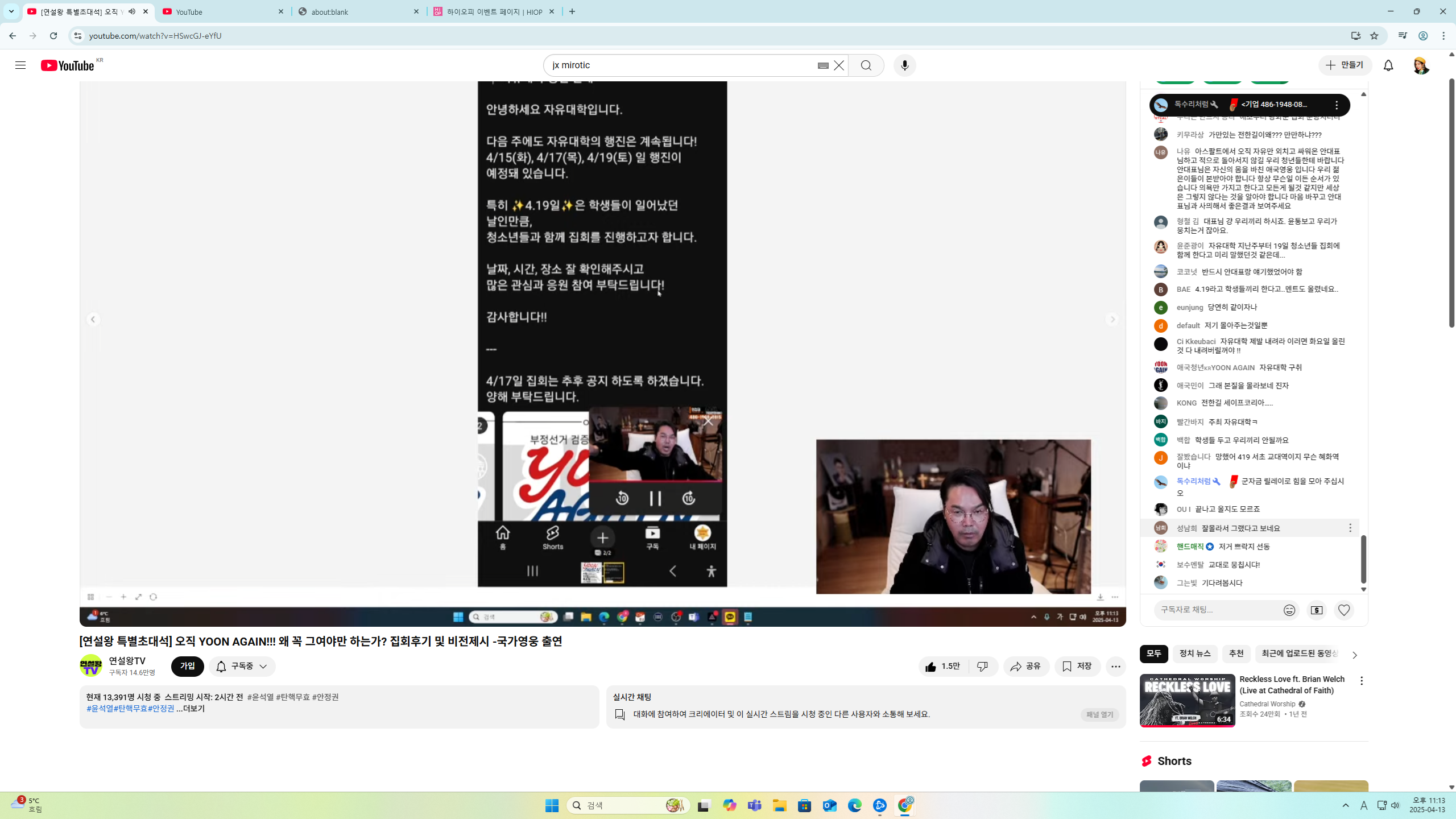Open Super Chat purchase icon
Image resolution: width=1456 pixels, height=819 pixels.
[x=1317, y=610]
